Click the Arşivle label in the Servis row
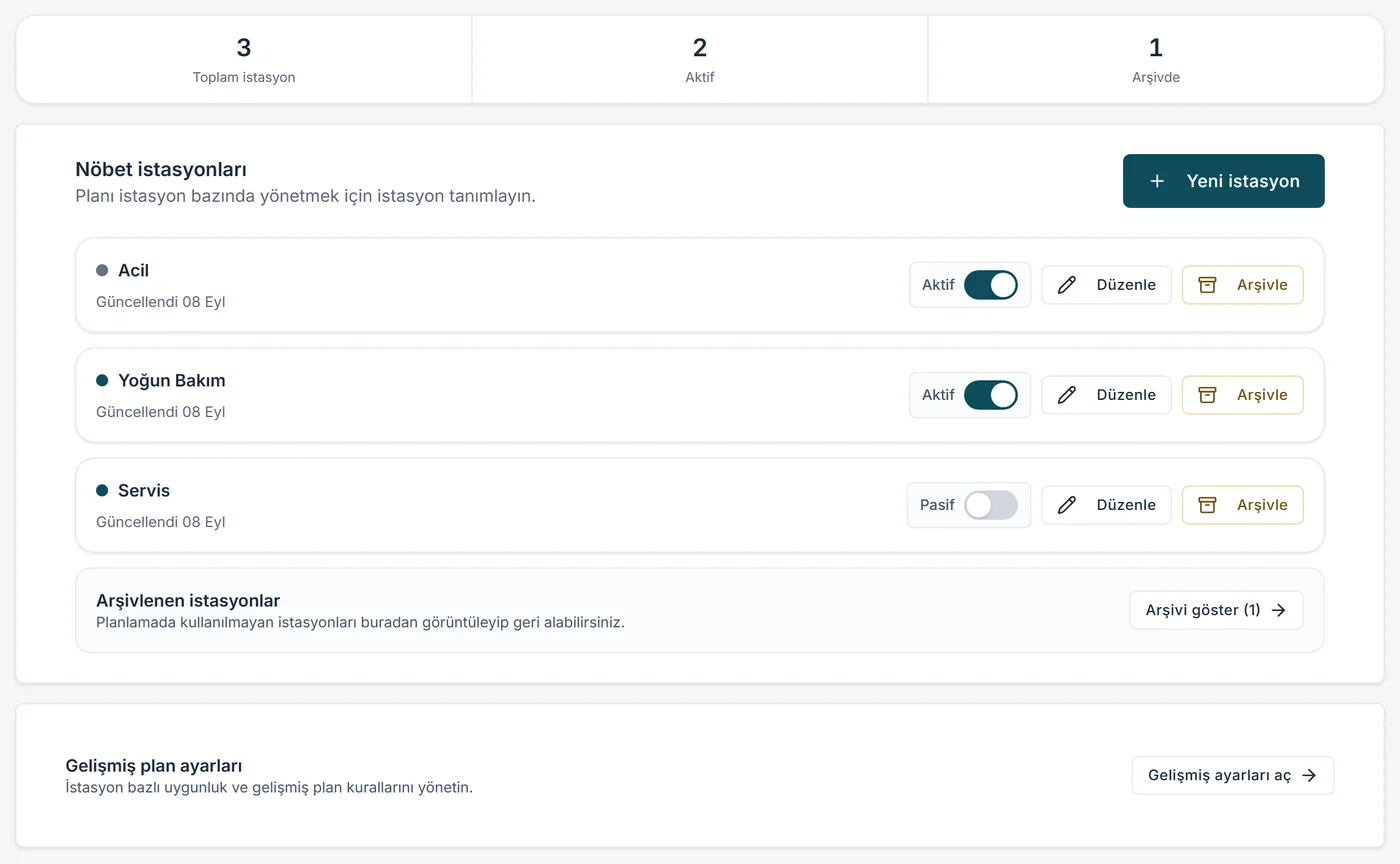This screenshot has width=1400, height=864. click(x=1262, y=505)
